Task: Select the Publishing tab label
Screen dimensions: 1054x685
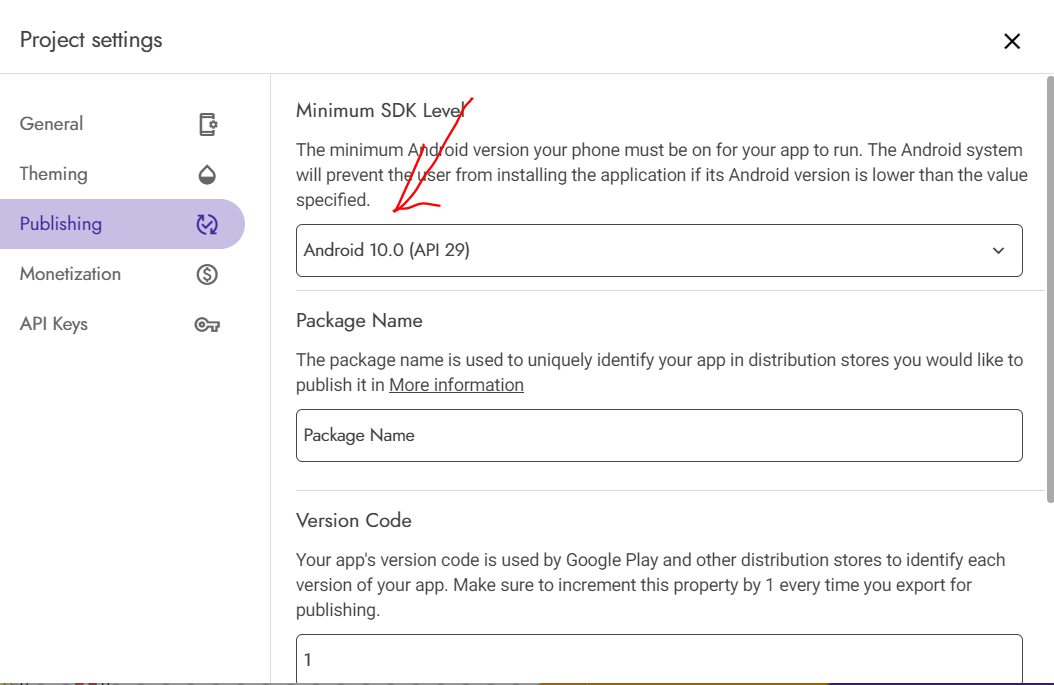Action: pyautogui.click(x=61, y=224)
